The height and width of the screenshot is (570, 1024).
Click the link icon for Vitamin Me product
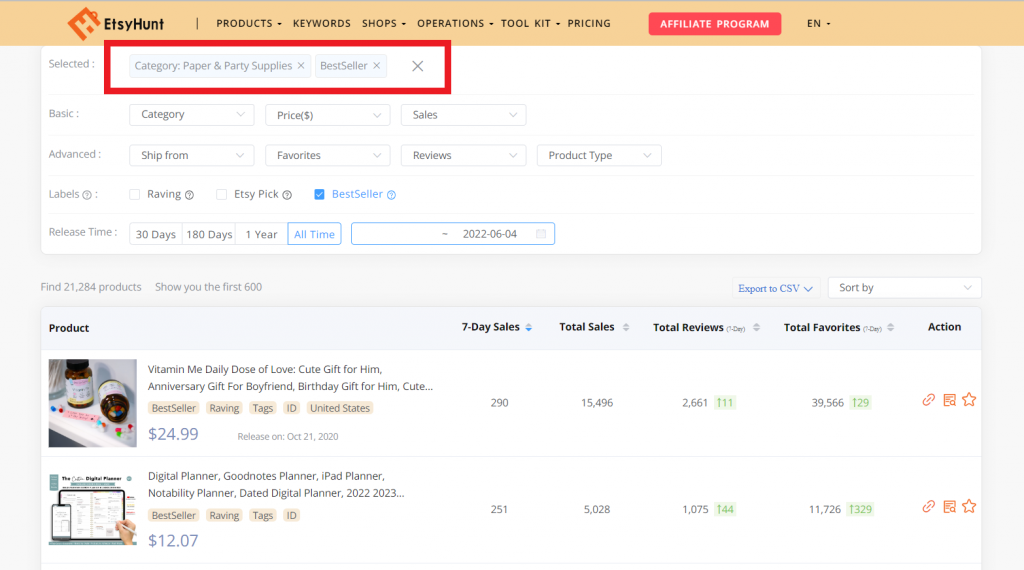[x=928, y=400]
